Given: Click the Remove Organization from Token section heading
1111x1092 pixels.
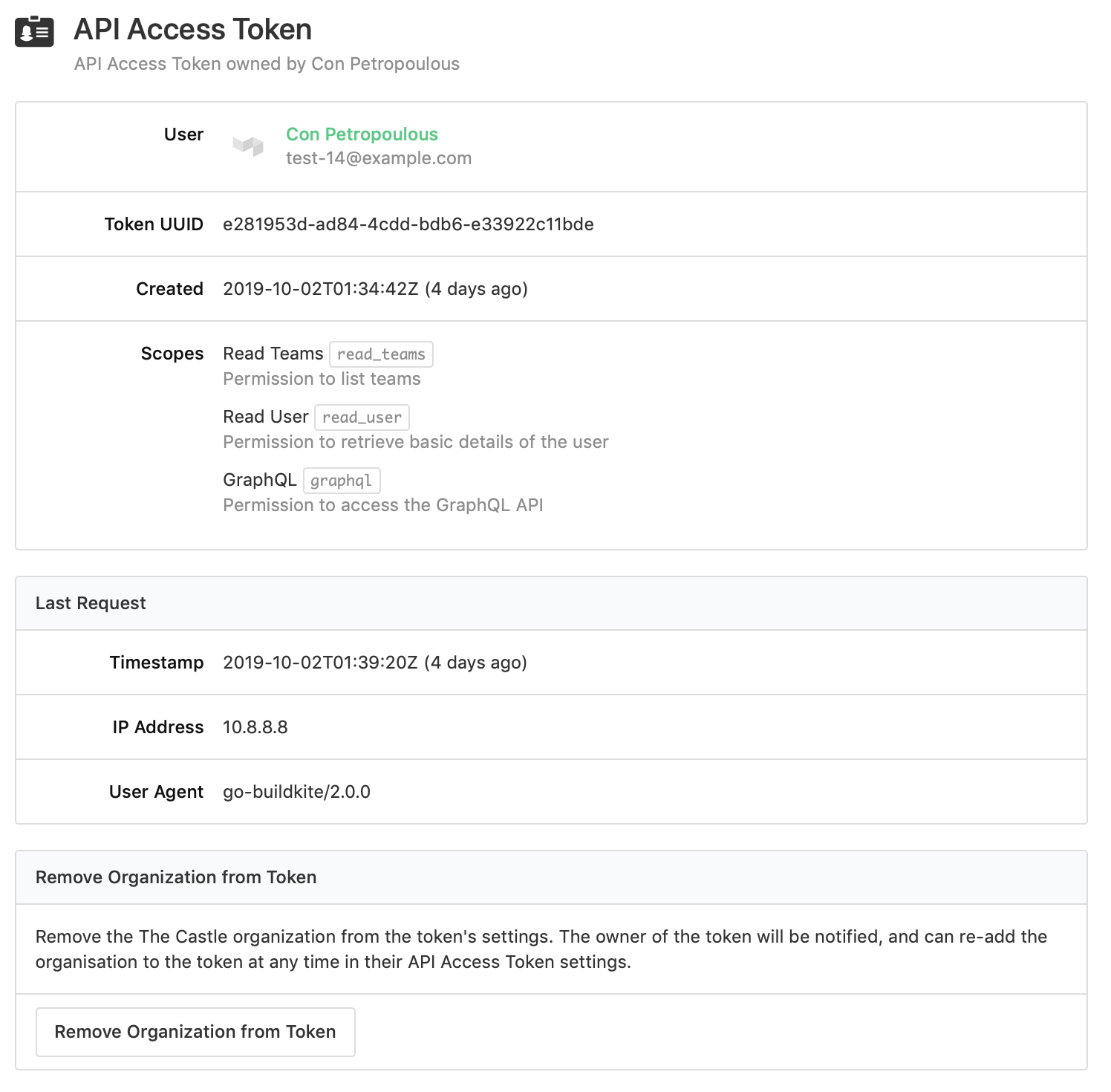Looking at the screenshot, I should 176,877.
